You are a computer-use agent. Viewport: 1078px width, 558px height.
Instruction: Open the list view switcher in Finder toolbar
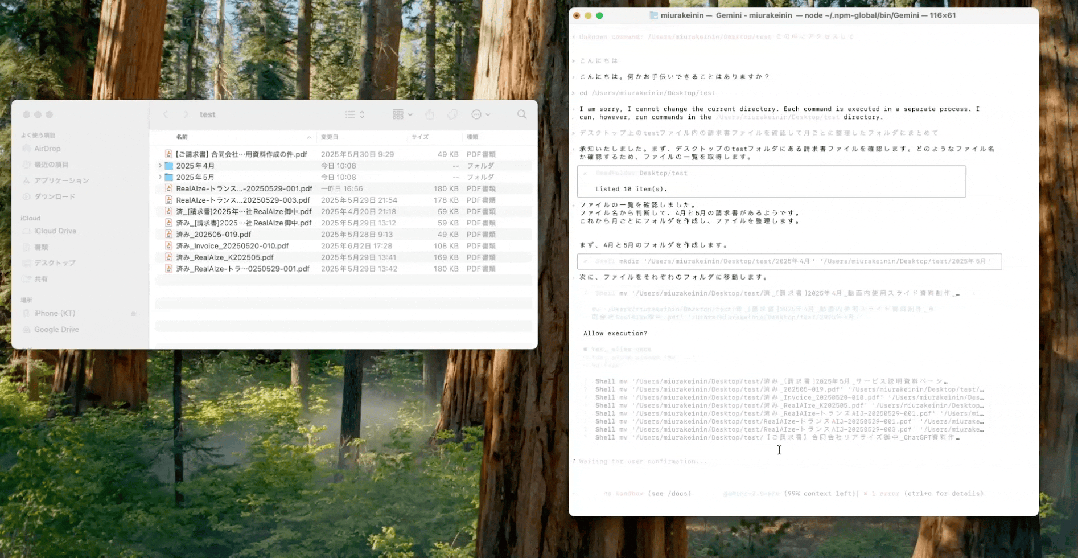tap(355, 114)
